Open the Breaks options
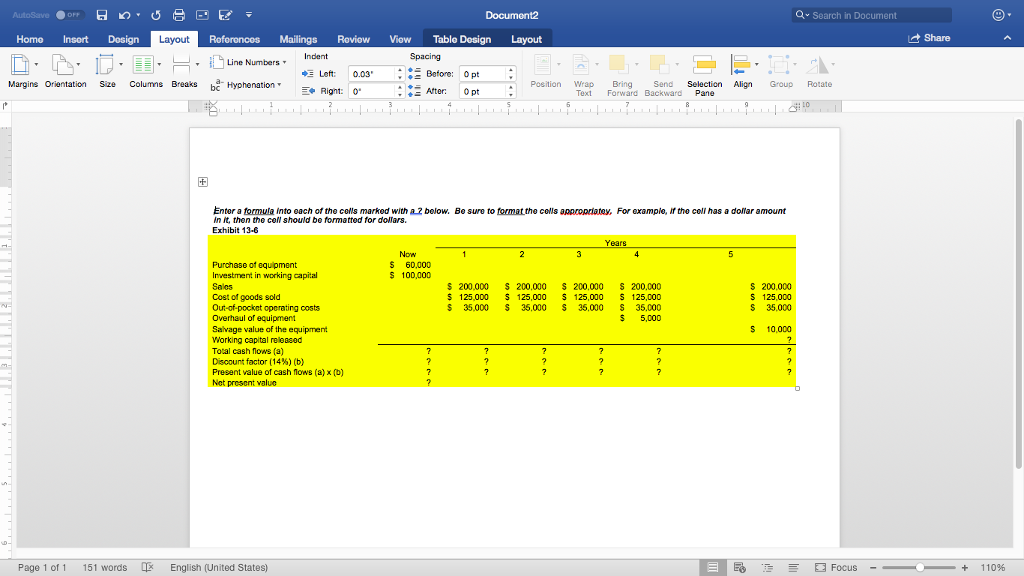 tap(184, 72)
